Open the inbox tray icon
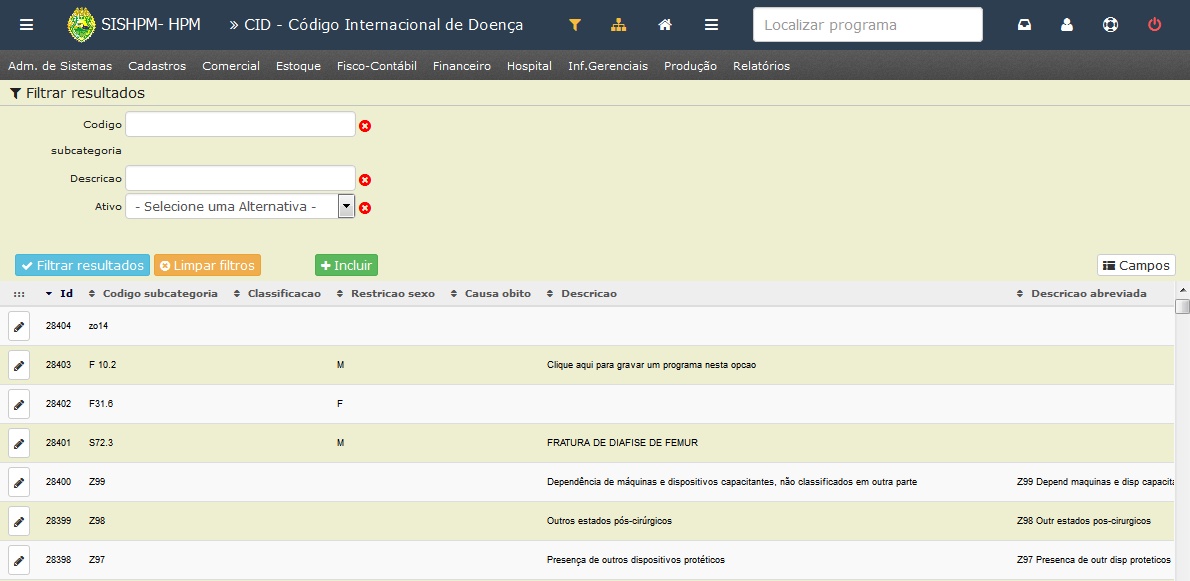 [x=1025, y=25]
